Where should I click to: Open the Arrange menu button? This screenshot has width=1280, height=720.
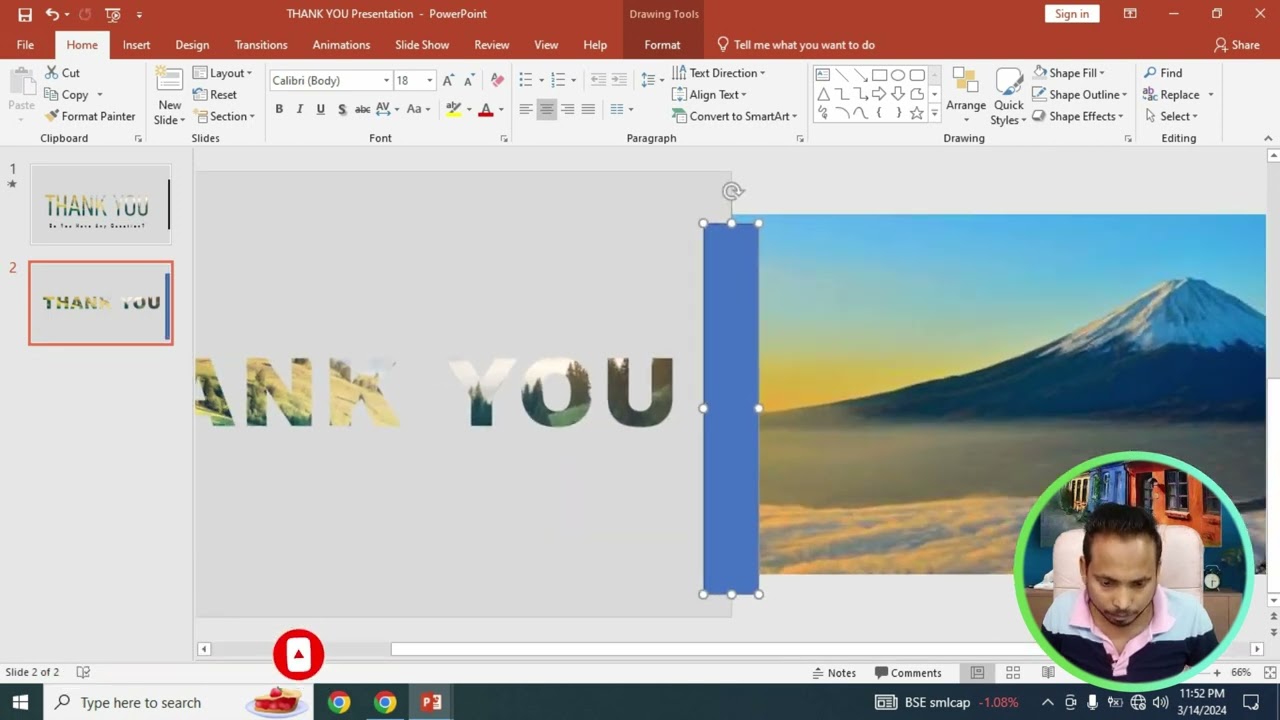966,95
